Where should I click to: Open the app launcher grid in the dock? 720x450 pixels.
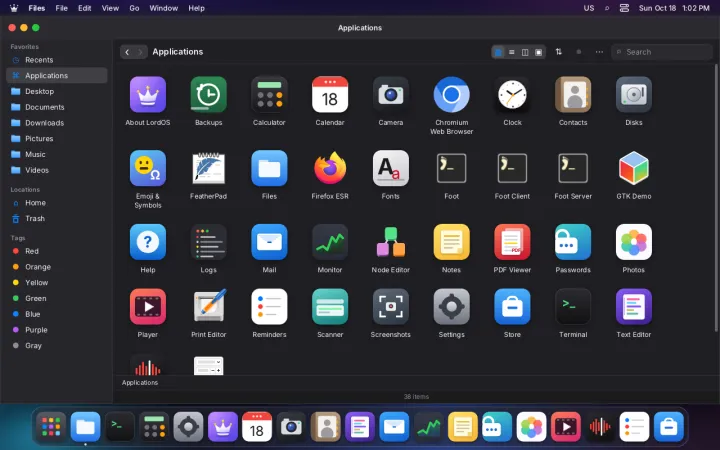[51, 427]
